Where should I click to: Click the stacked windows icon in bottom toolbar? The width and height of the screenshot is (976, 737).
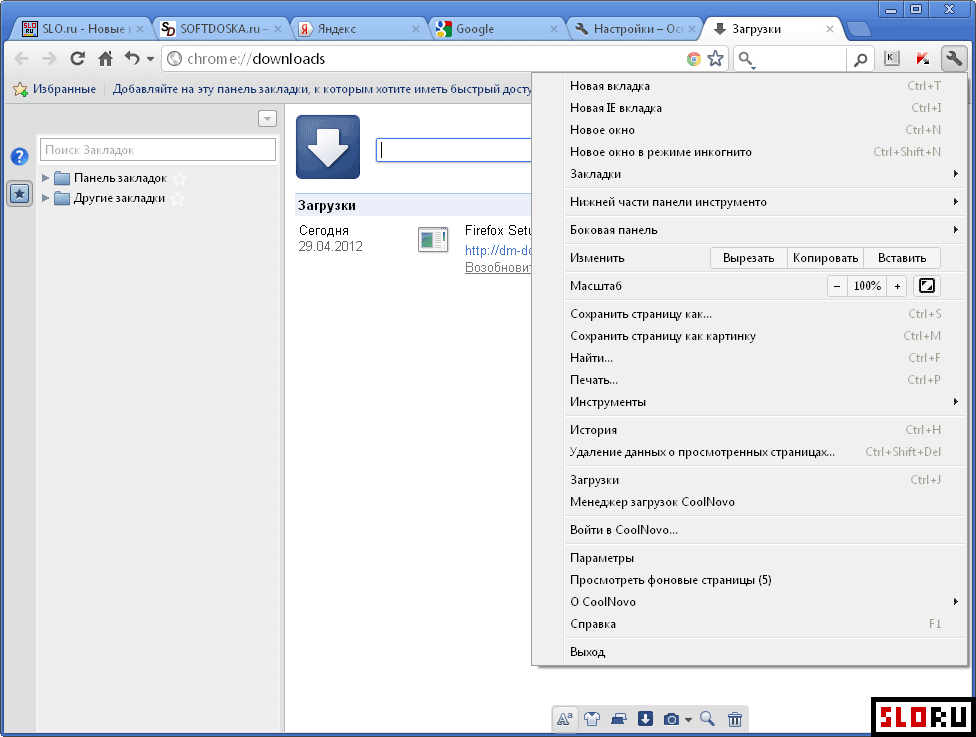(619, 720)
